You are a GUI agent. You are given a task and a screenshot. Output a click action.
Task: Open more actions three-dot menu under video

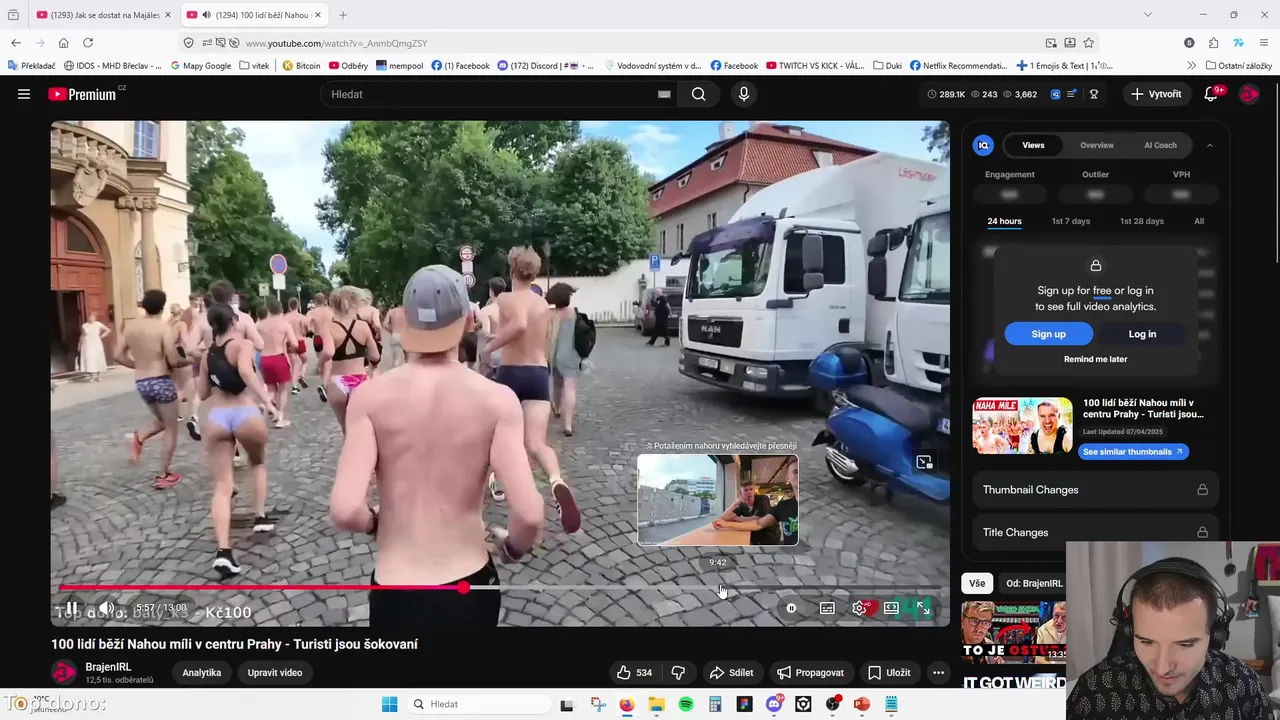click(x=938, y=673)
